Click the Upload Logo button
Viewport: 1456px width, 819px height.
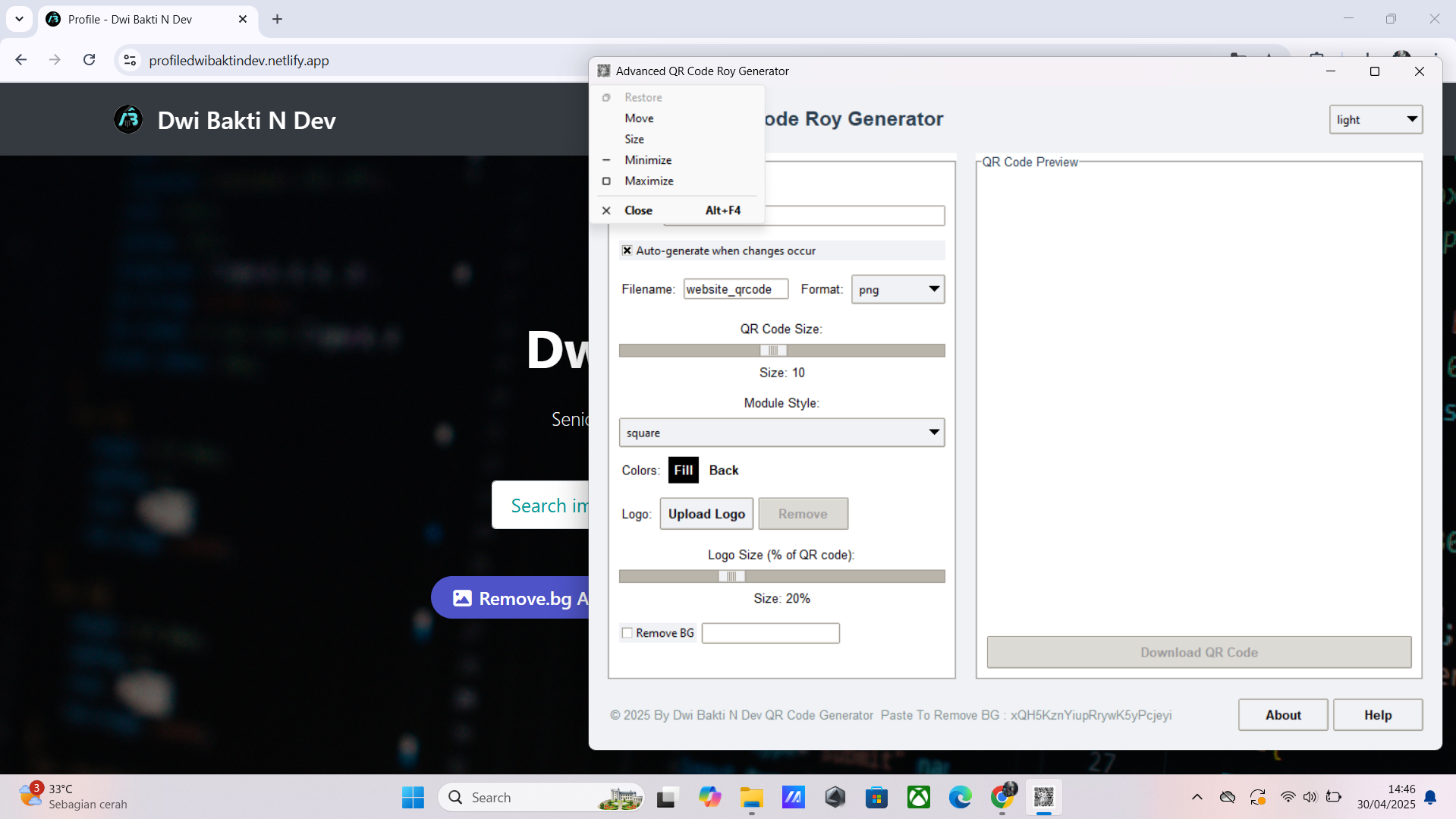[706, 514]
